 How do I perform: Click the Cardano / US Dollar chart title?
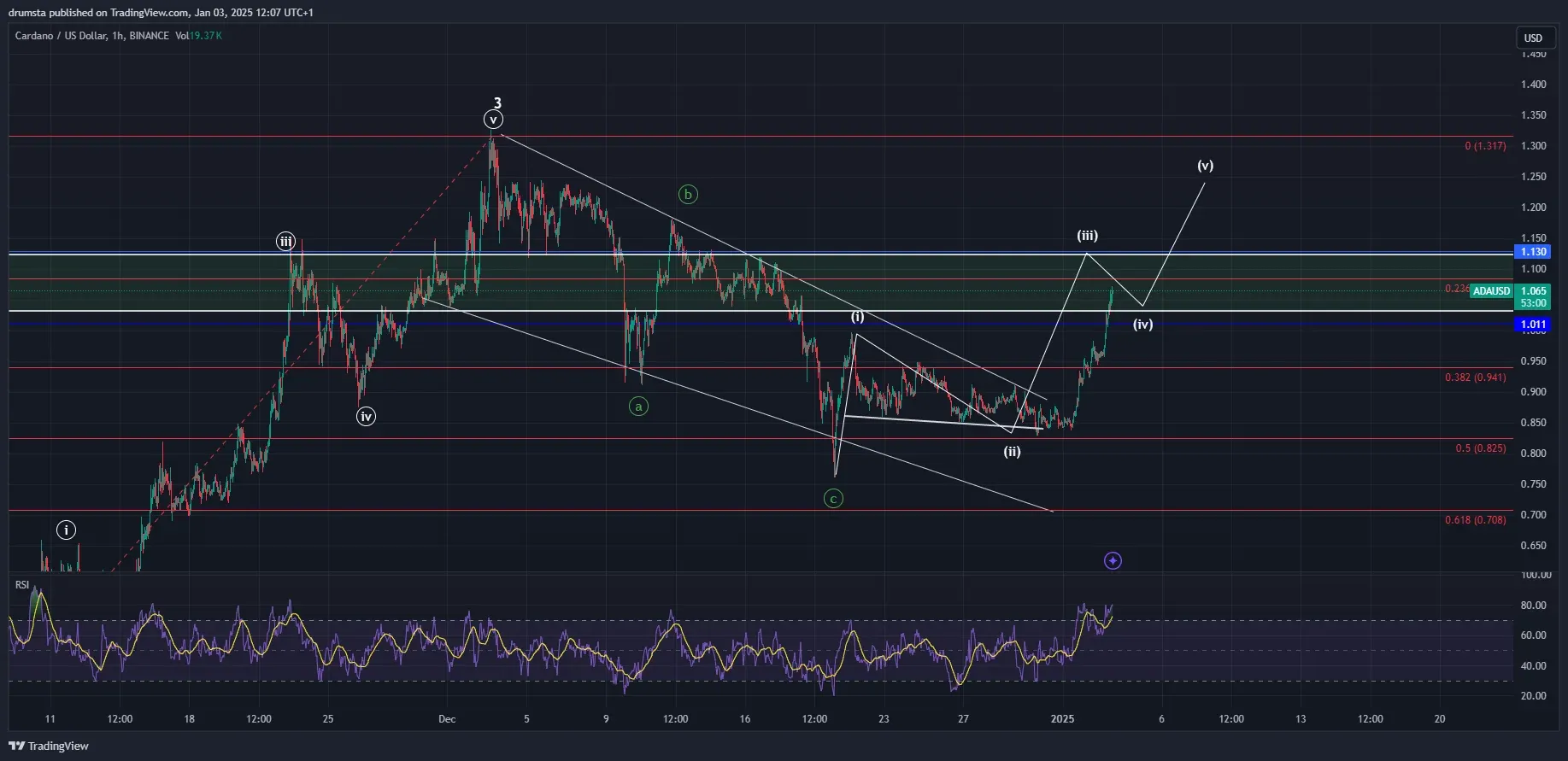(x=91, y=36)
